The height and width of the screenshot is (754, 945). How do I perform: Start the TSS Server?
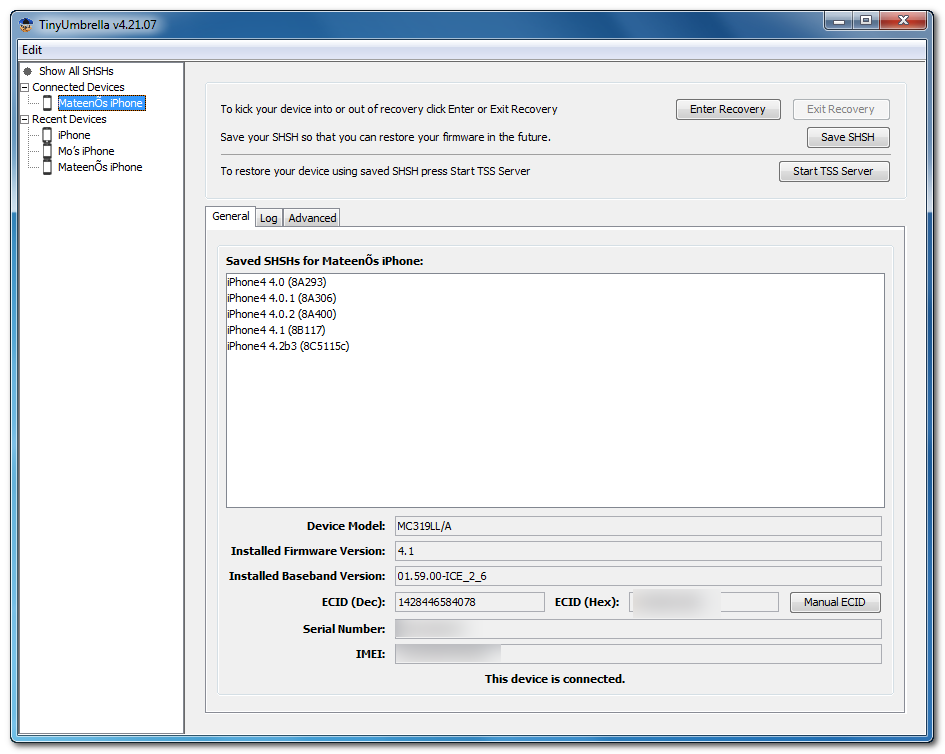[x=833, y=171]
